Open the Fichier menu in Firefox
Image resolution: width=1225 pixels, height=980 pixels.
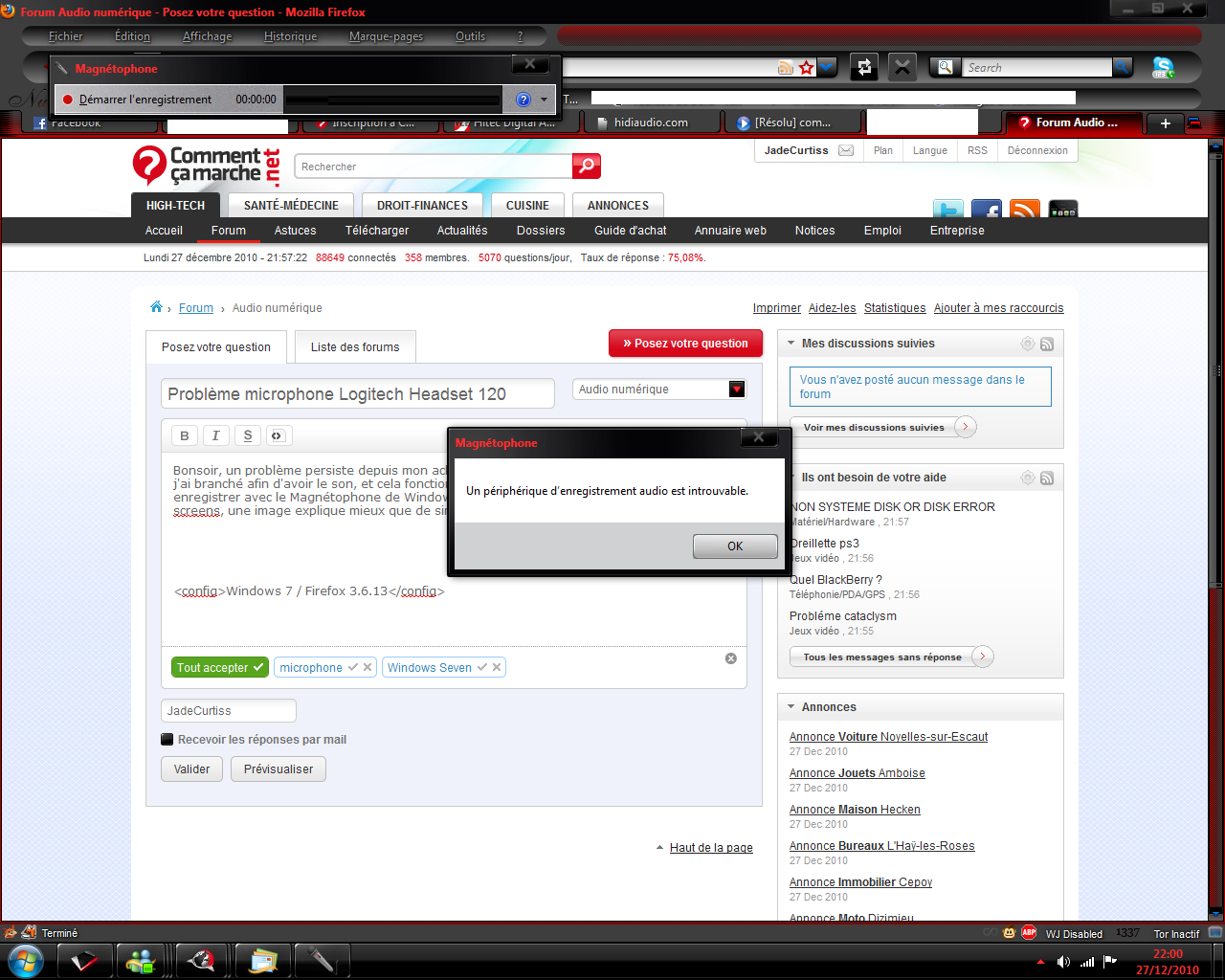(66, 36)
